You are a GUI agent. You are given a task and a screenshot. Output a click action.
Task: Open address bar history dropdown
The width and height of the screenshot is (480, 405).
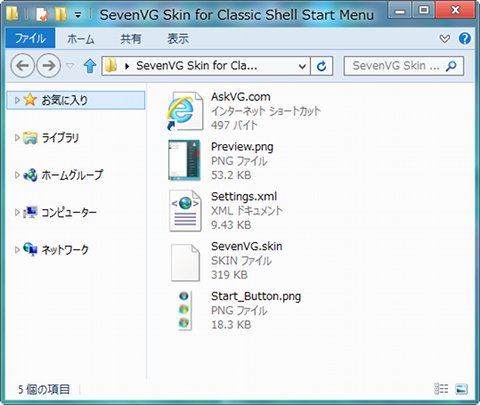pos(302,66)
